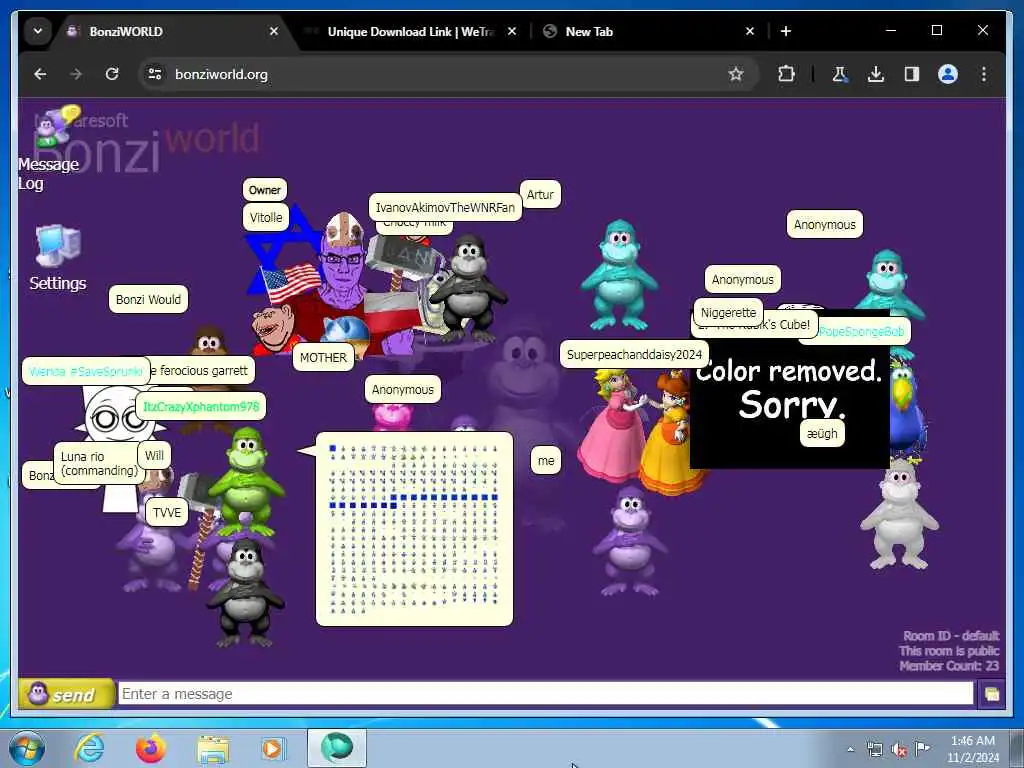The image size is (1024, 768).
Task: Show hidden tray icons arrow
Action: [x=850, y=749]
